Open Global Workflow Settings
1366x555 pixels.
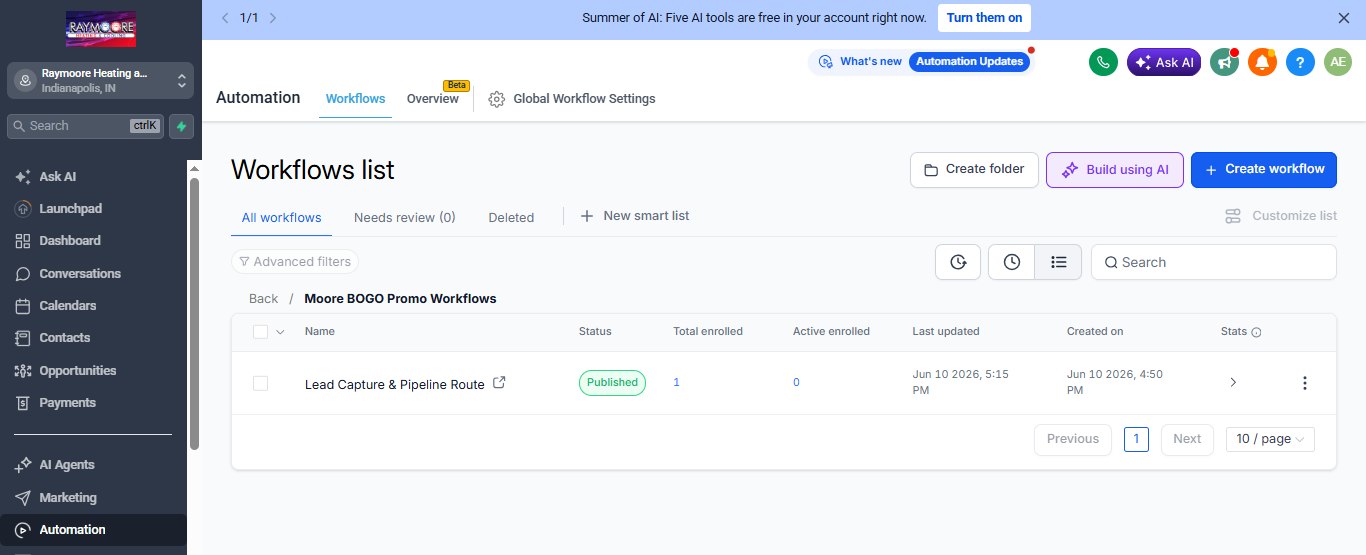tap(572, 99)
